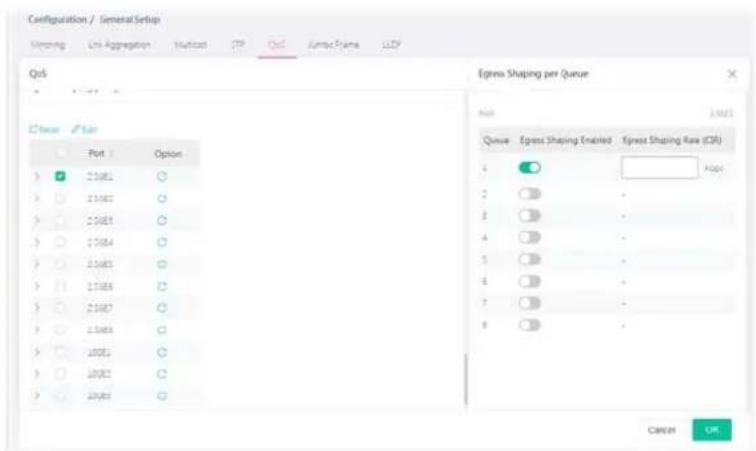Expand the row for port 2.5GE4

click(37, 242)
